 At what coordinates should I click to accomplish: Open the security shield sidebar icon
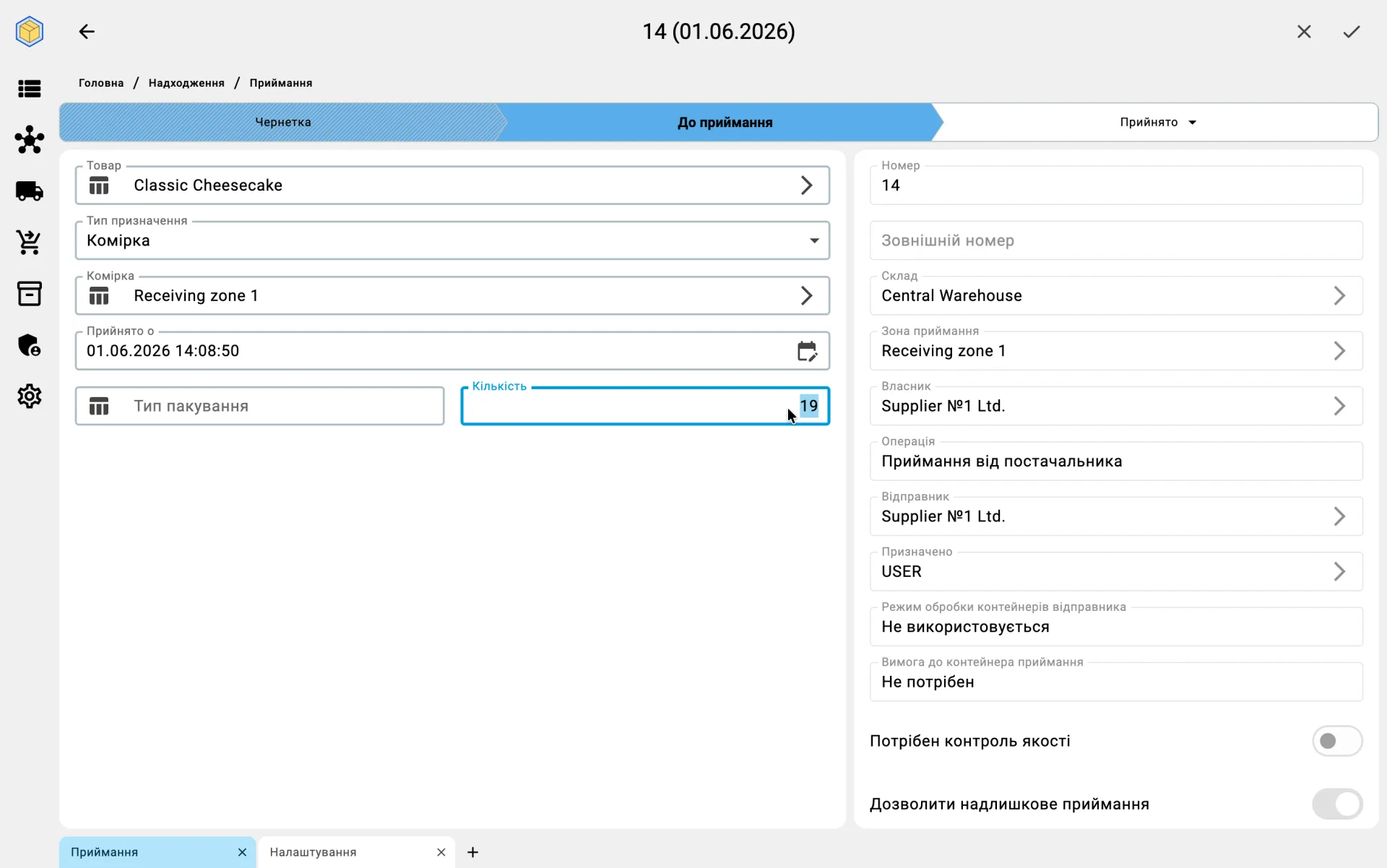30,345
